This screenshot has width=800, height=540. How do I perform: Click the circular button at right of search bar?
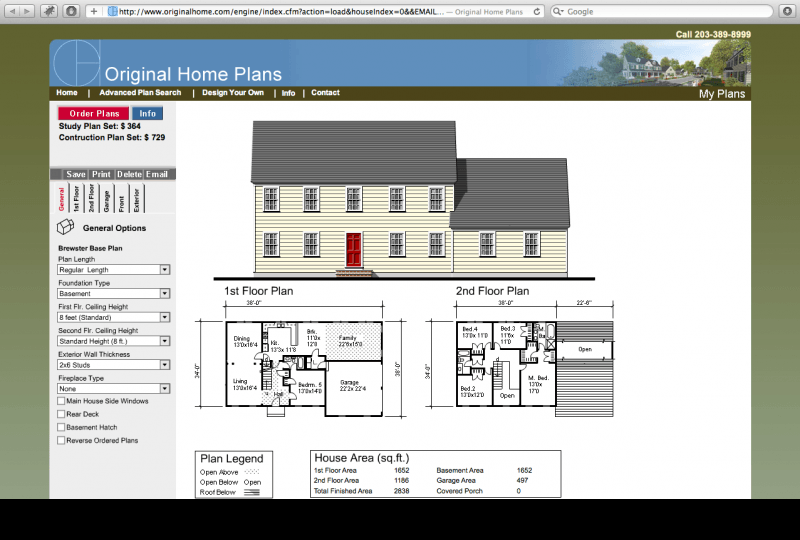pos(787,11)
